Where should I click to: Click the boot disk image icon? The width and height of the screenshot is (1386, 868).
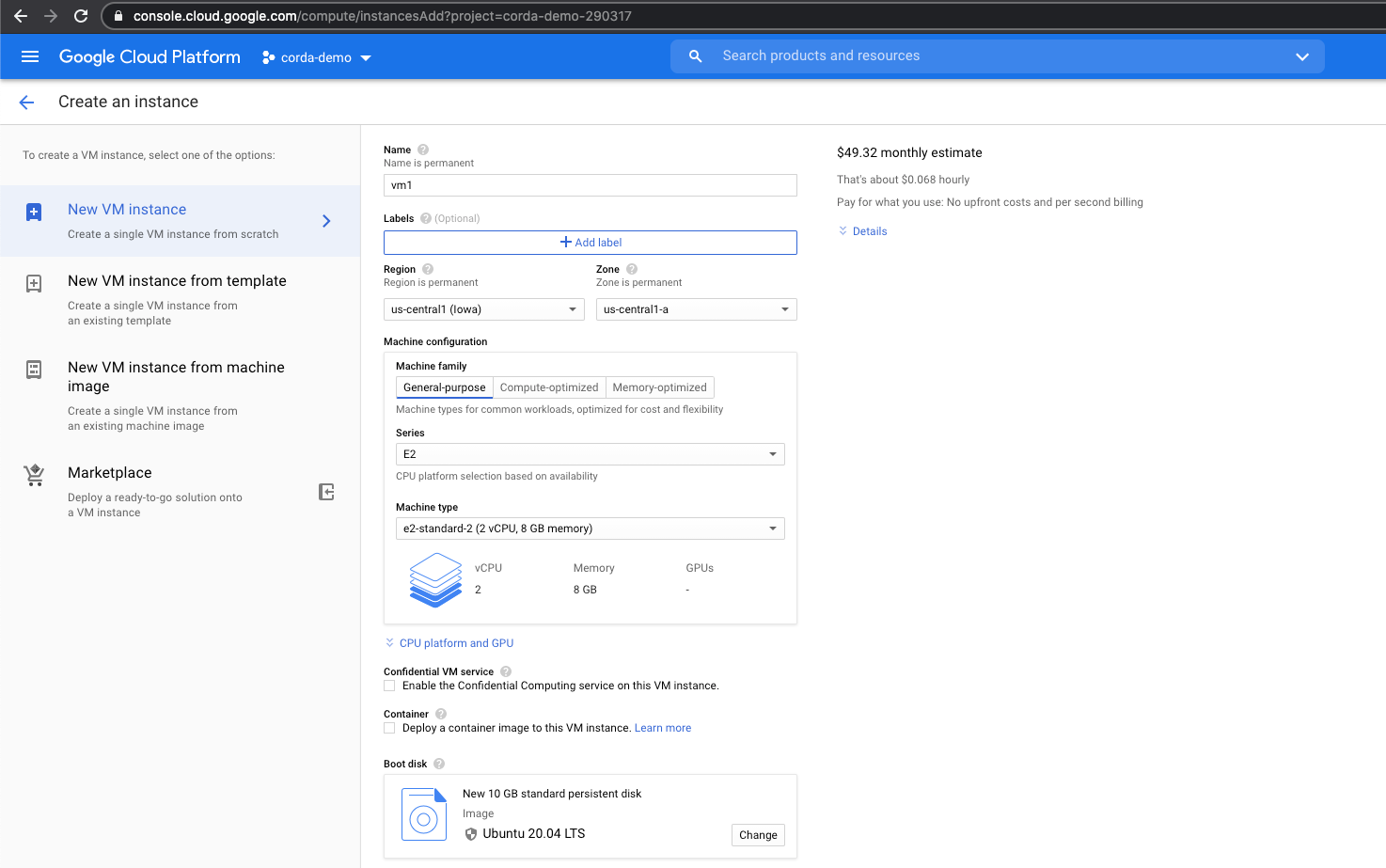coord(424,814)
